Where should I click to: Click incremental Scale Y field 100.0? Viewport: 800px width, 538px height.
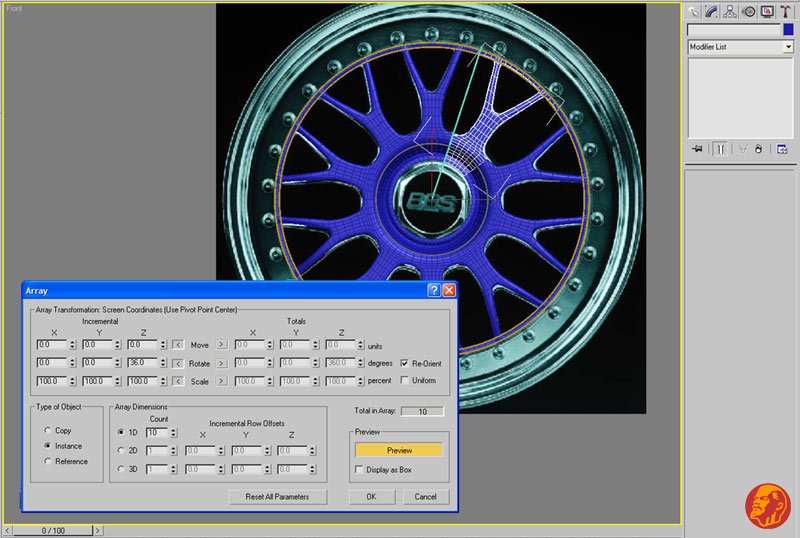(97, 381)
